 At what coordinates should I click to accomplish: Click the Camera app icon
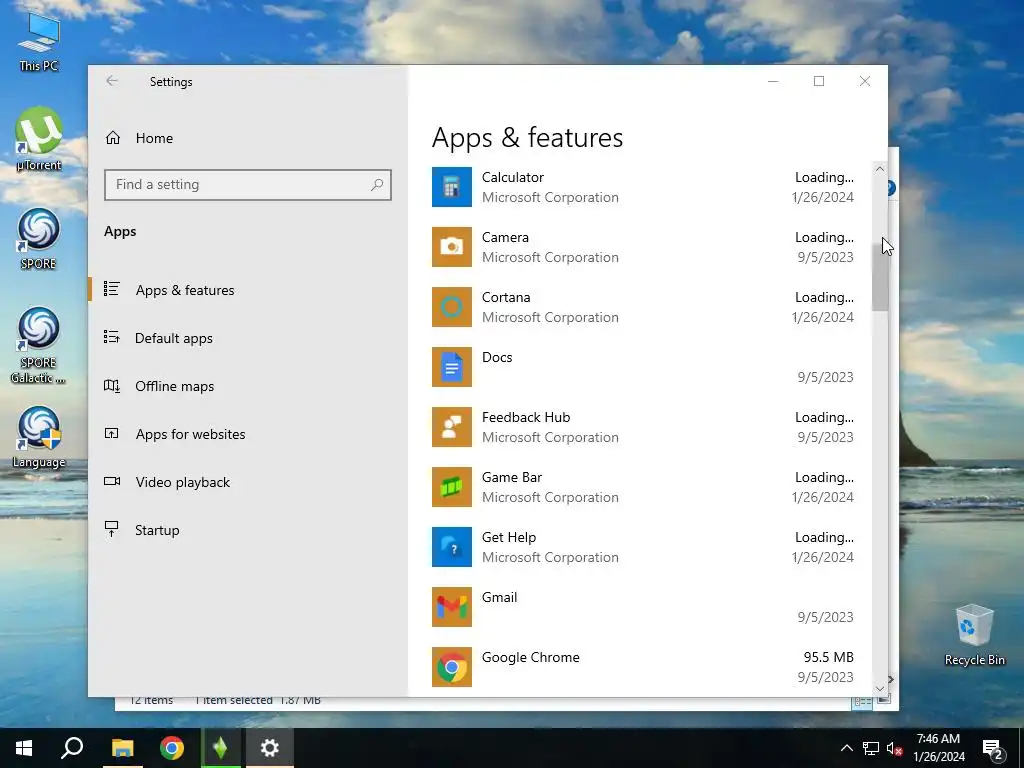(x=452, y=247)
